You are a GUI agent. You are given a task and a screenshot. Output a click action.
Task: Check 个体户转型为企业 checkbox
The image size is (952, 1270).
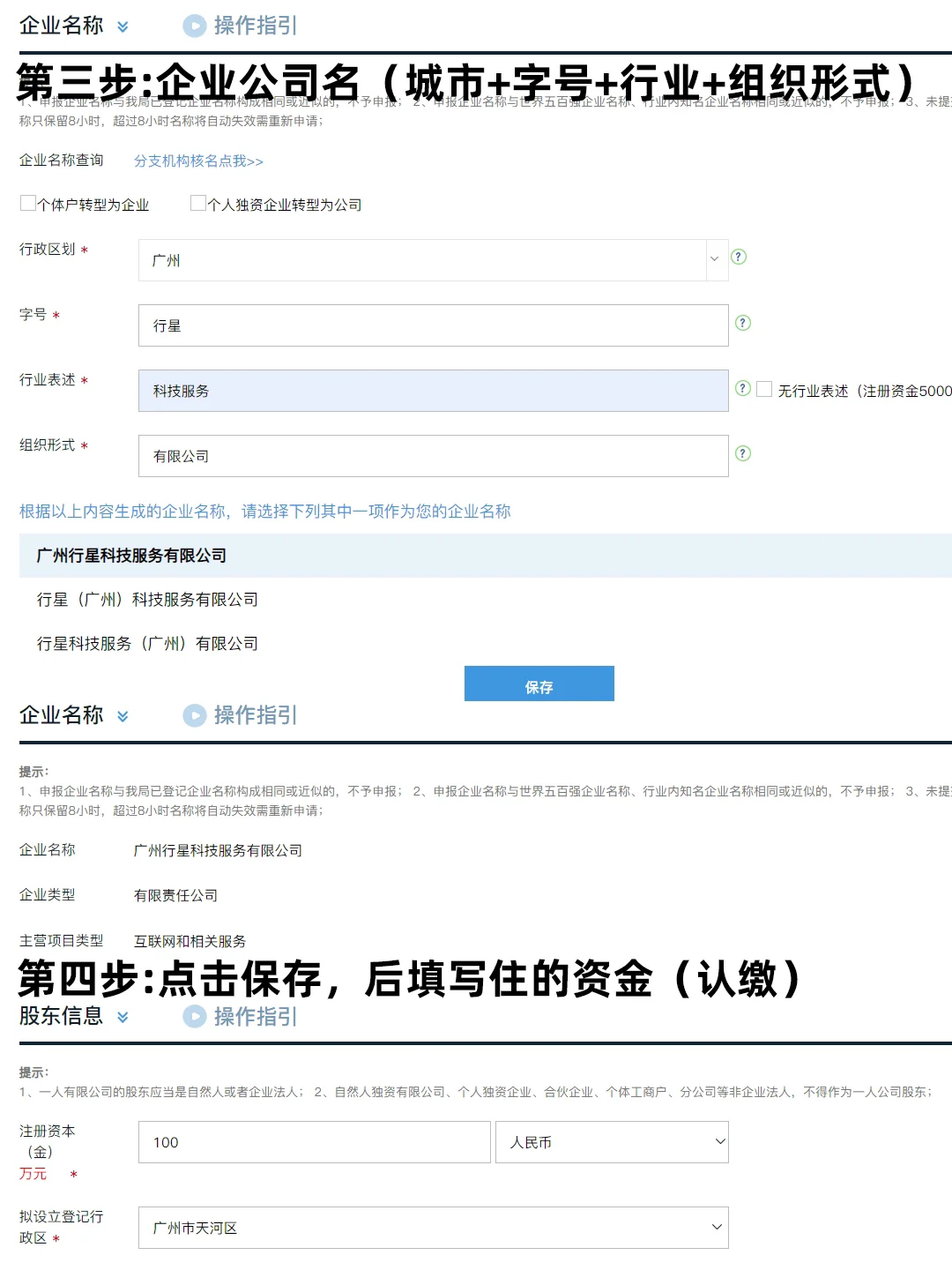tap(28, 204)
